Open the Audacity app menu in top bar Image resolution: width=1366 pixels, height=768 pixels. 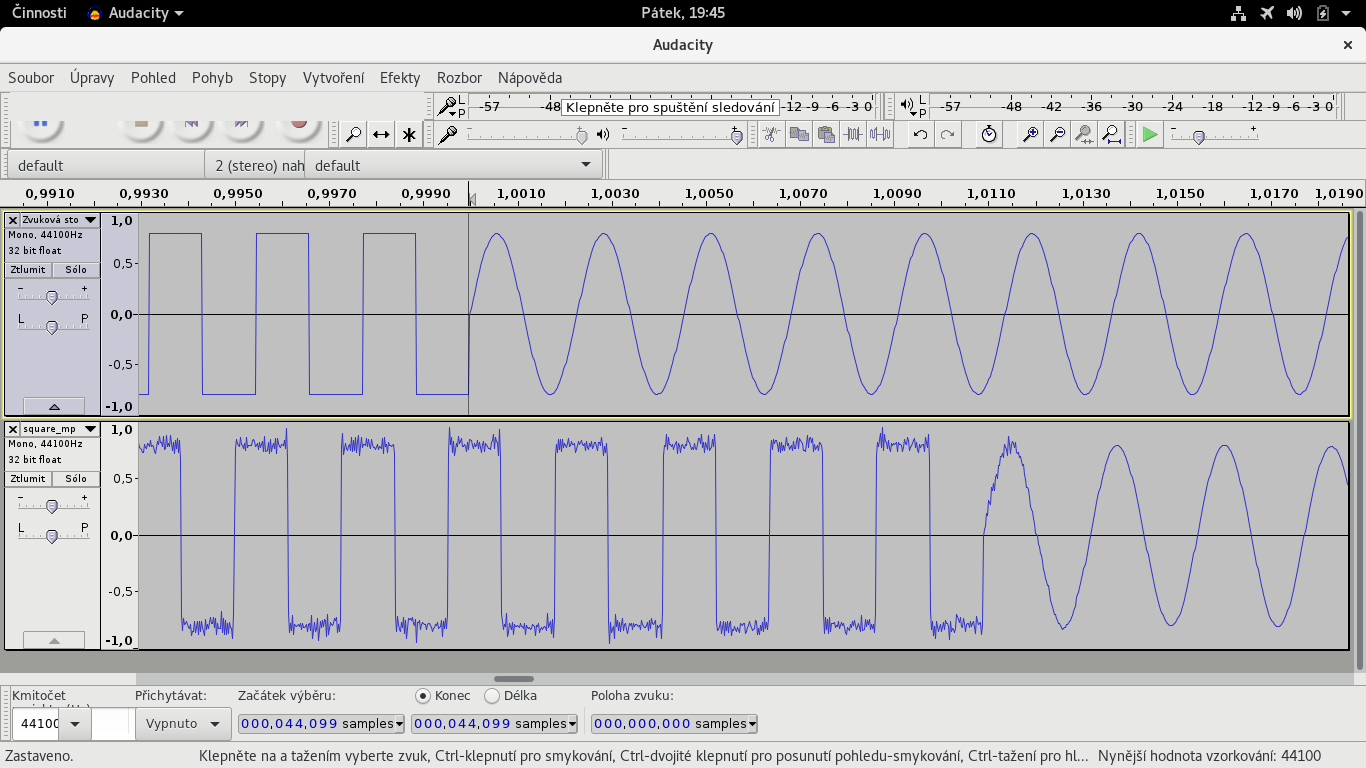pos(136,13)
